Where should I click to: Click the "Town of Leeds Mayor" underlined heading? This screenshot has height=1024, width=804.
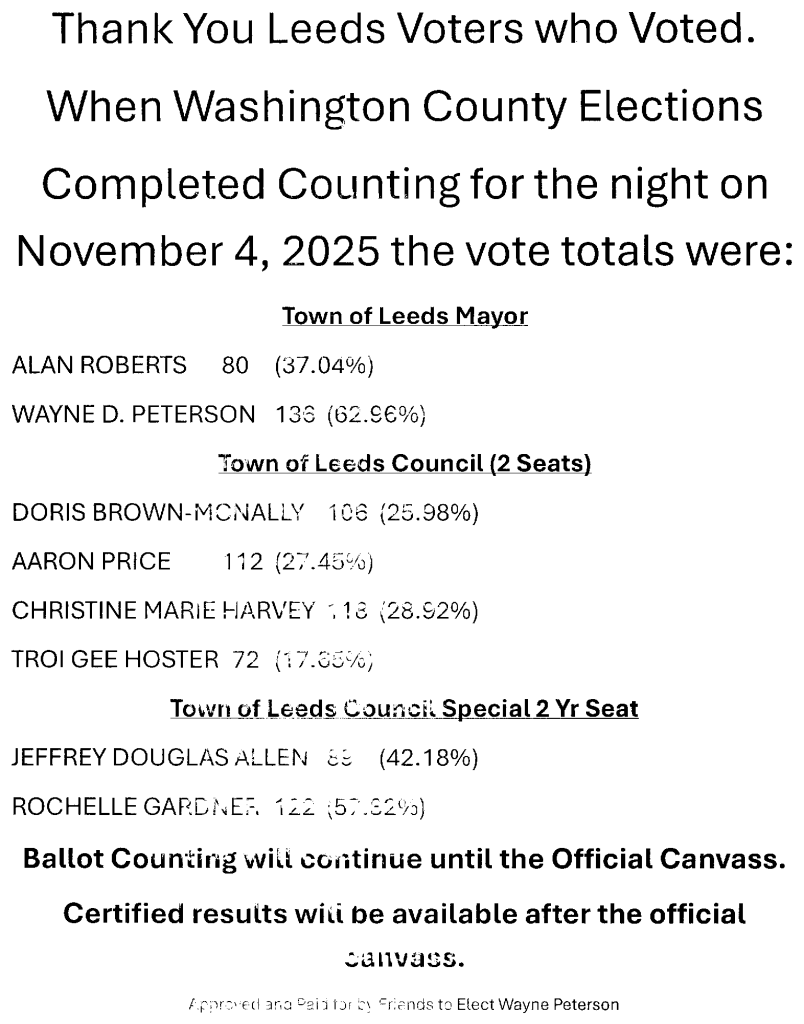(x=404, y=317)
